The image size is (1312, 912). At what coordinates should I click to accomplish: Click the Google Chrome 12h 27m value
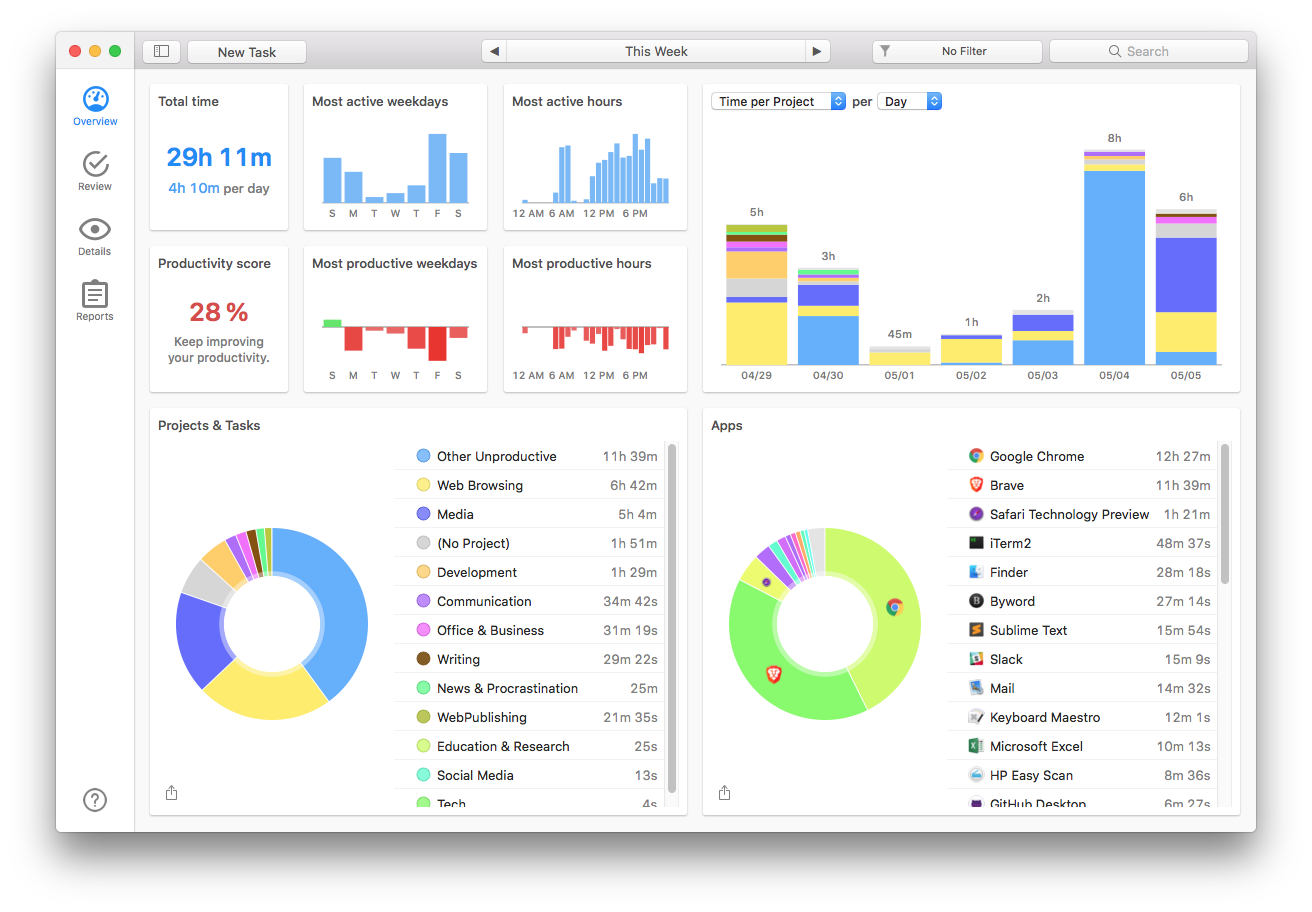[1183, 456]
